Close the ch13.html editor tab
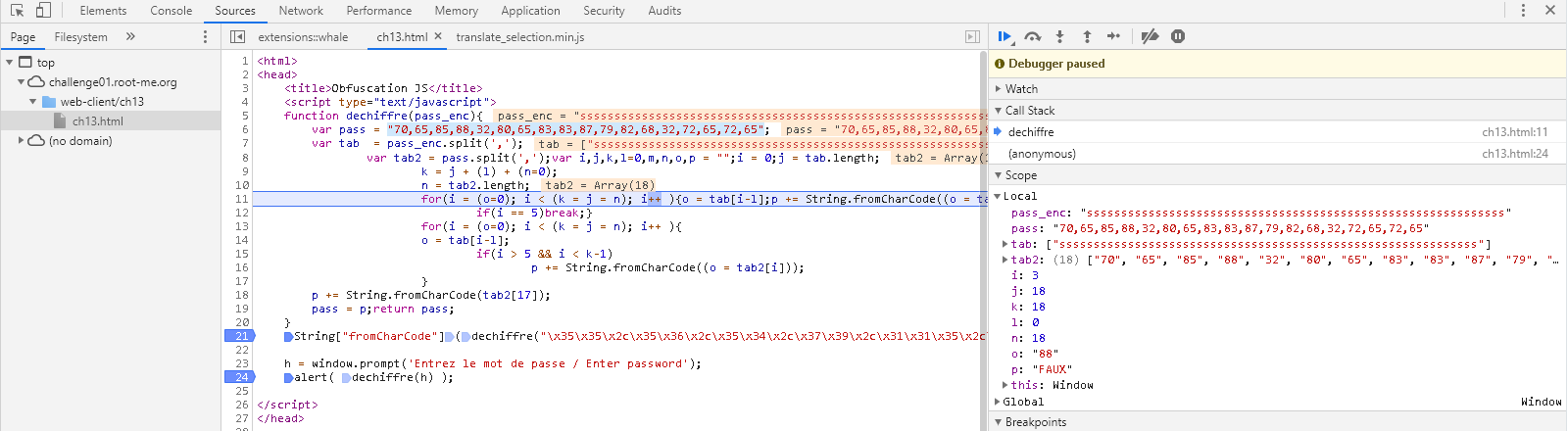This screenshot has width=1568, height=431. pos(438,36)
